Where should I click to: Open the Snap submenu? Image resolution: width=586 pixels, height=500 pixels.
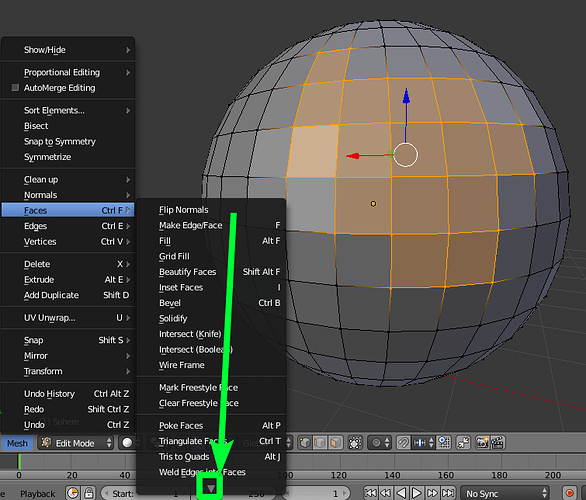[x=68, y=340]
